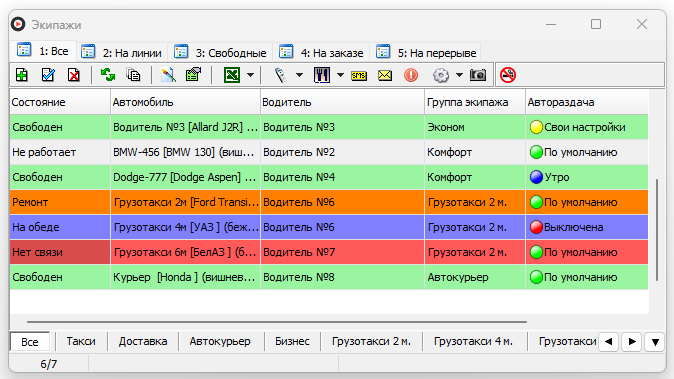Select cell Водитель №3 [Allard J2R]
This screenshot has width=674, height=379.
[x=185, y=127]
